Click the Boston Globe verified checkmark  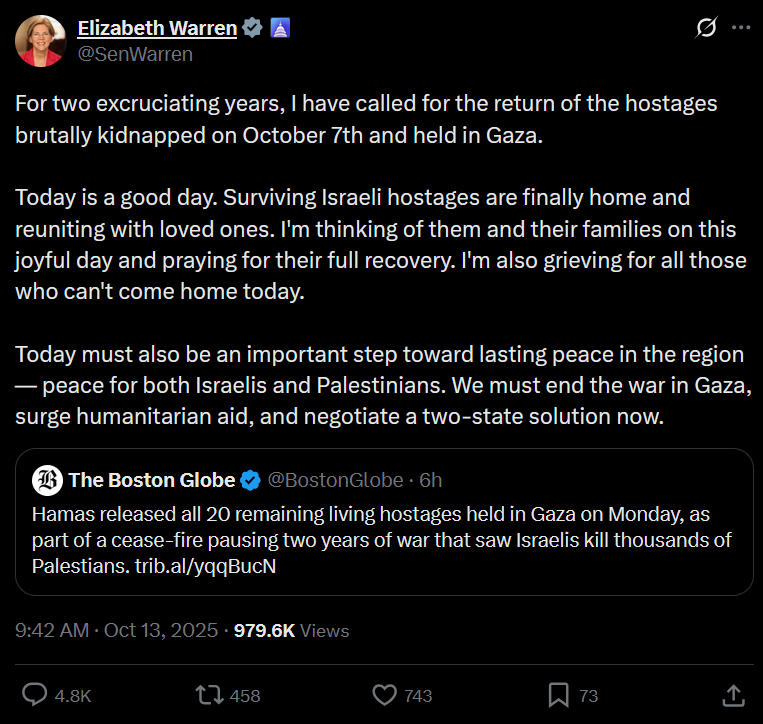pos(251,480)
